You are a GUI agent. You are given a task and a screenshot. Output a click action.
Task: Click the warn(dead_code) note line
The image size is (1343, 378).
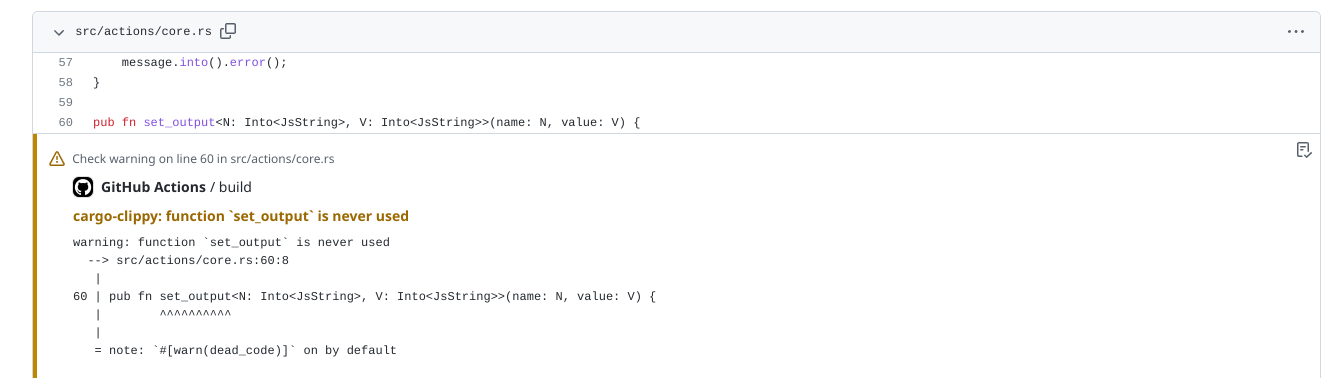coord(246,351)
